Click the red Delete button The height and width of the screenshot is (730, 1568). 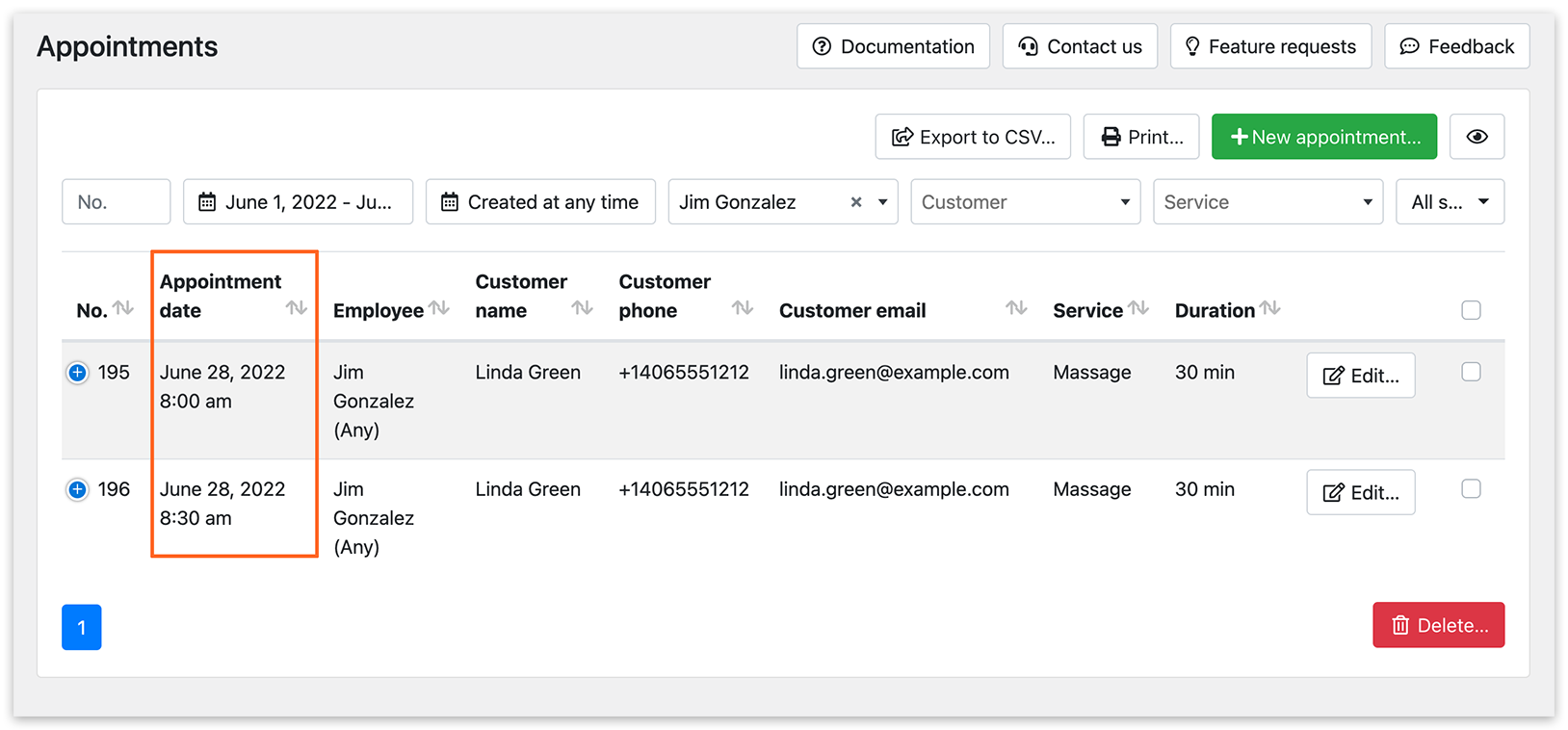pyautogui.click(x=1438, y=625)
